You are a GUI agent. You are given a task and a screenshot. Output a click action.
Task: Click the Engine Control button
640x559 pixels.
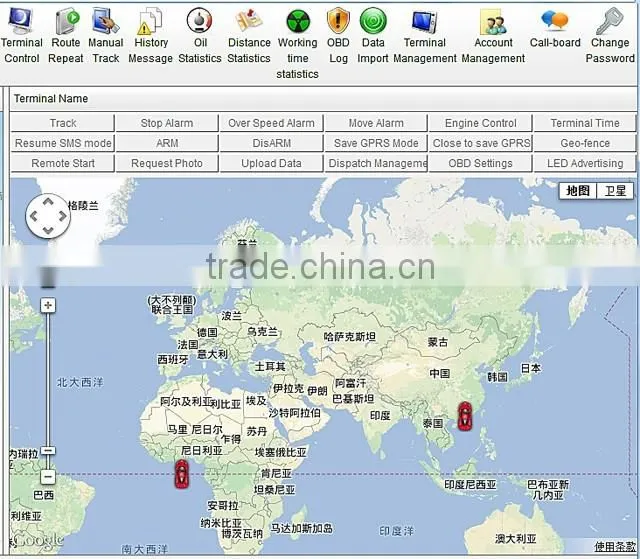480,123
